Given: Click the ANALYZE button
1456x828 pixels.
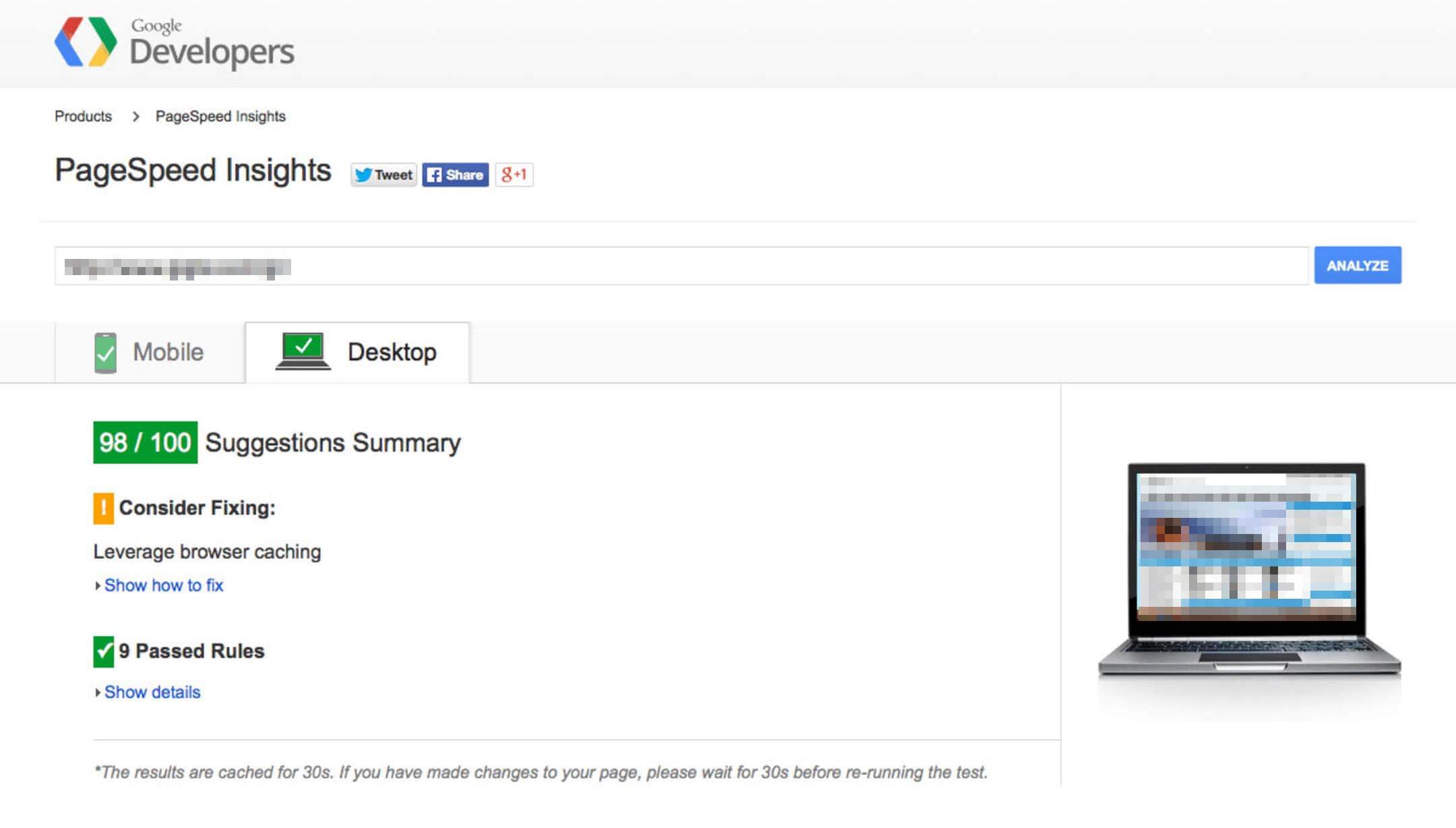Looking at the screenshot, I should point(1358,265).
